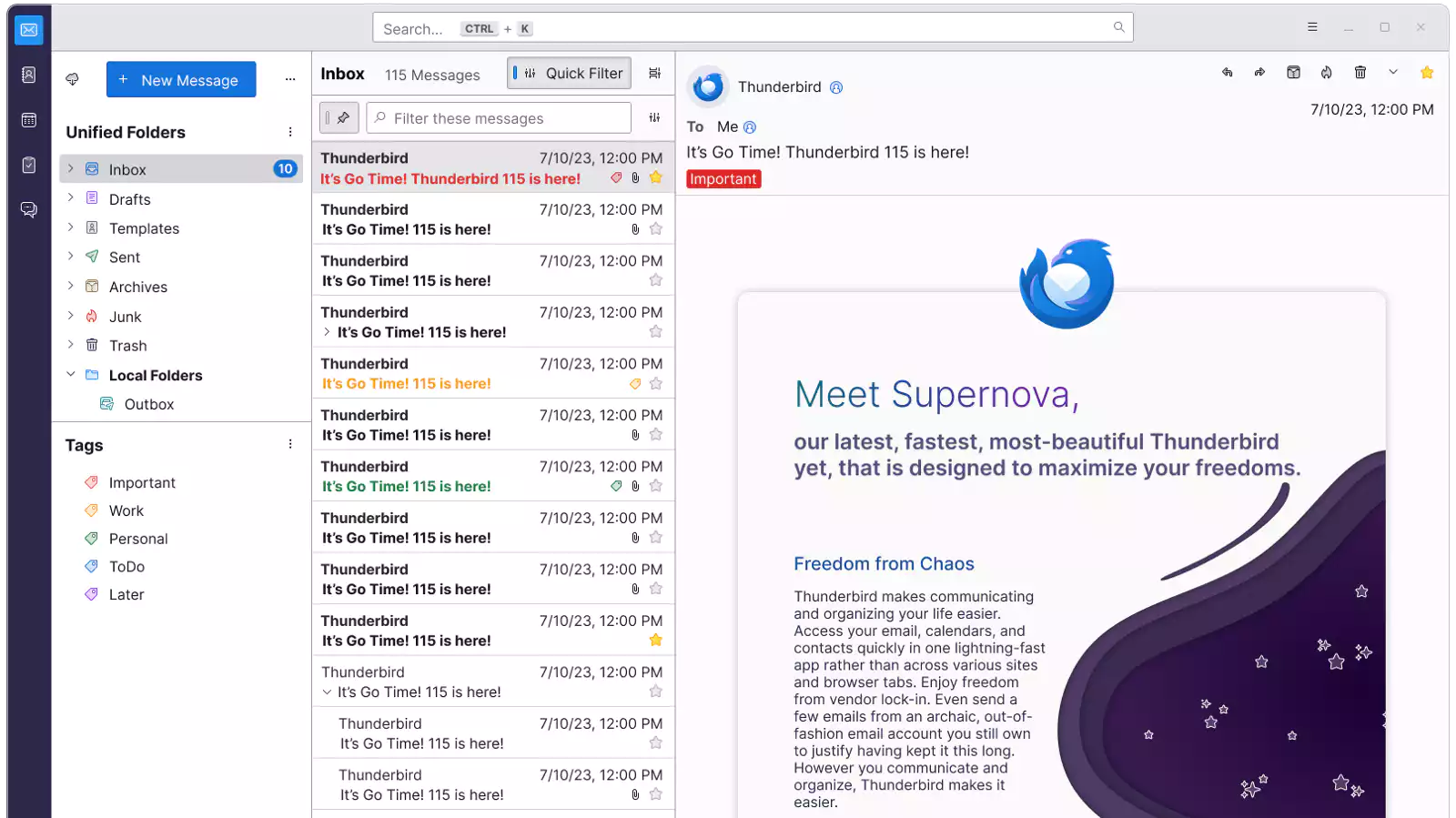
Task: Collapse the expanded message thread chevron
Action: tap(328, 692)
